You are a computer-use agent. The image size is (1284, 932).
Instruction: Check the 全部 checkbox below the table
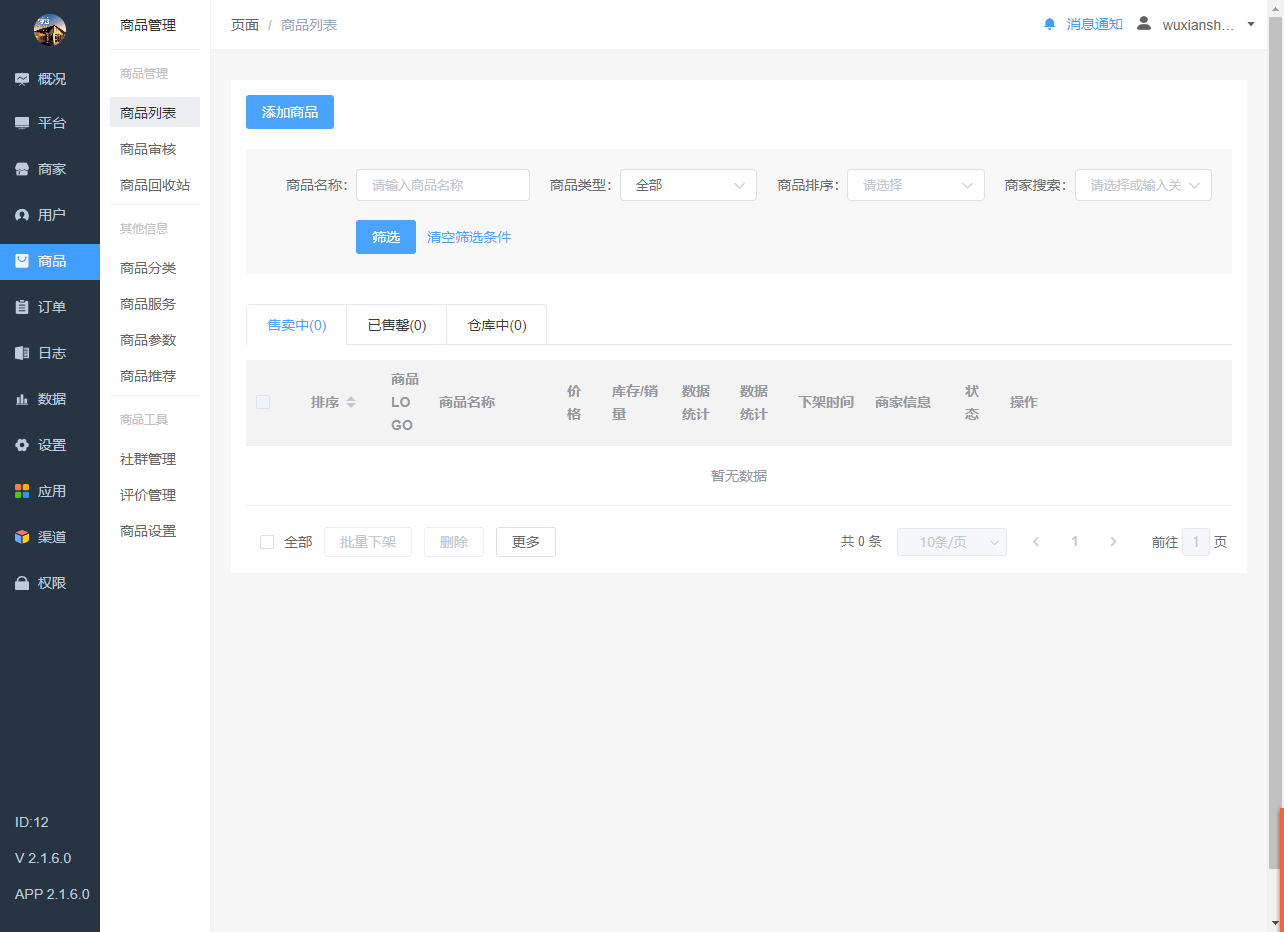coord(267,542)
